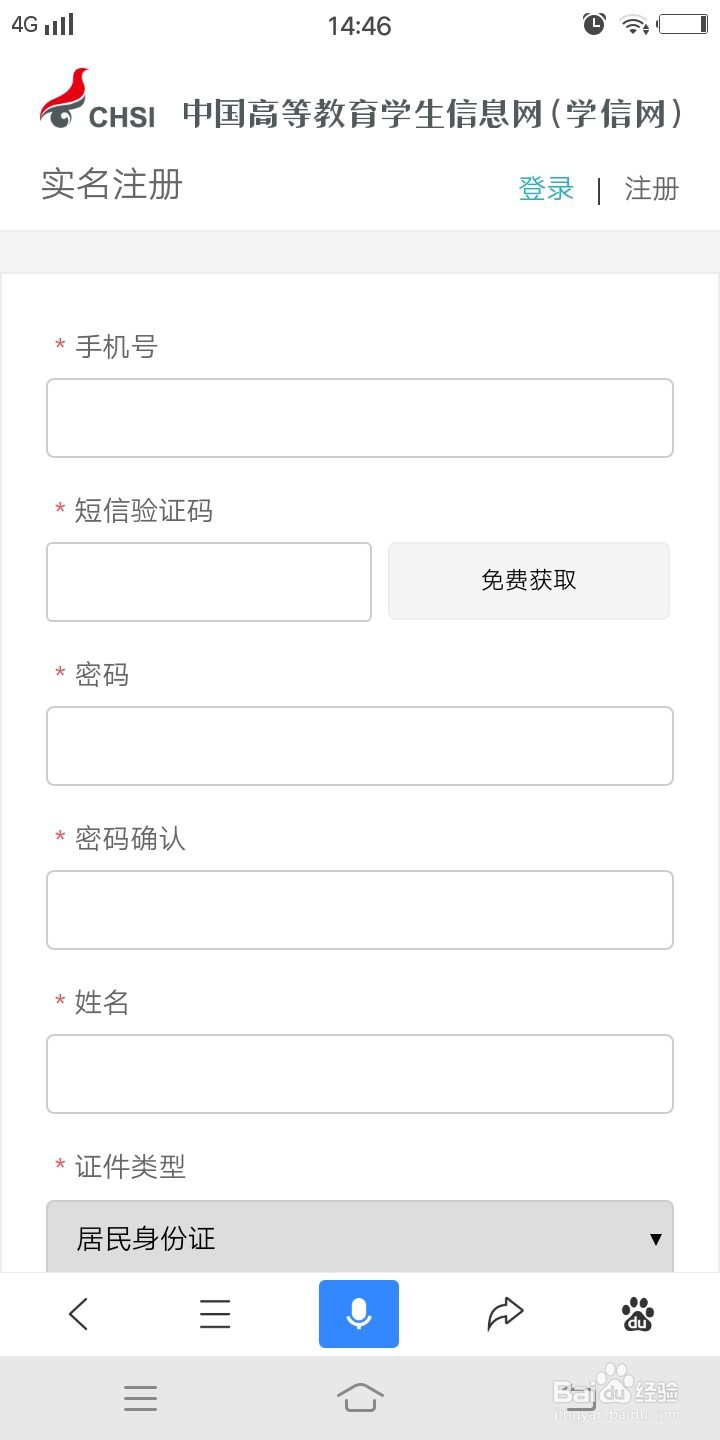
Task: Open the browser menu icon
Action: coord(215,1314)
